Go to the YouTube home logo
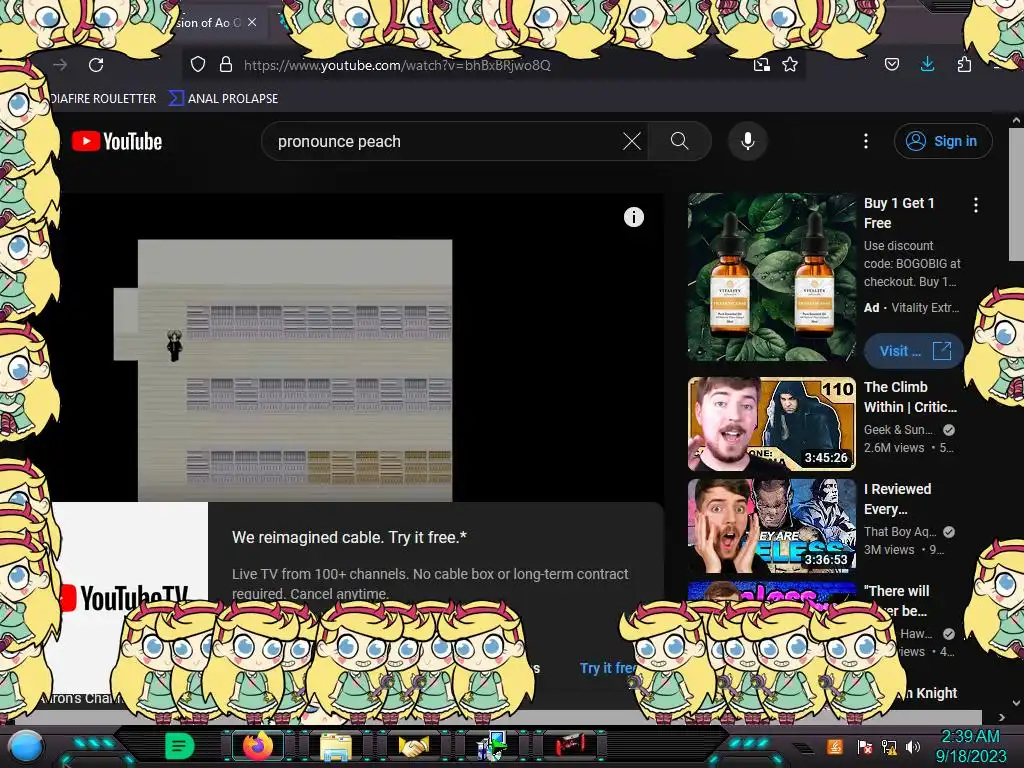This screenshot has height=768, width=1024. point(118,141)
